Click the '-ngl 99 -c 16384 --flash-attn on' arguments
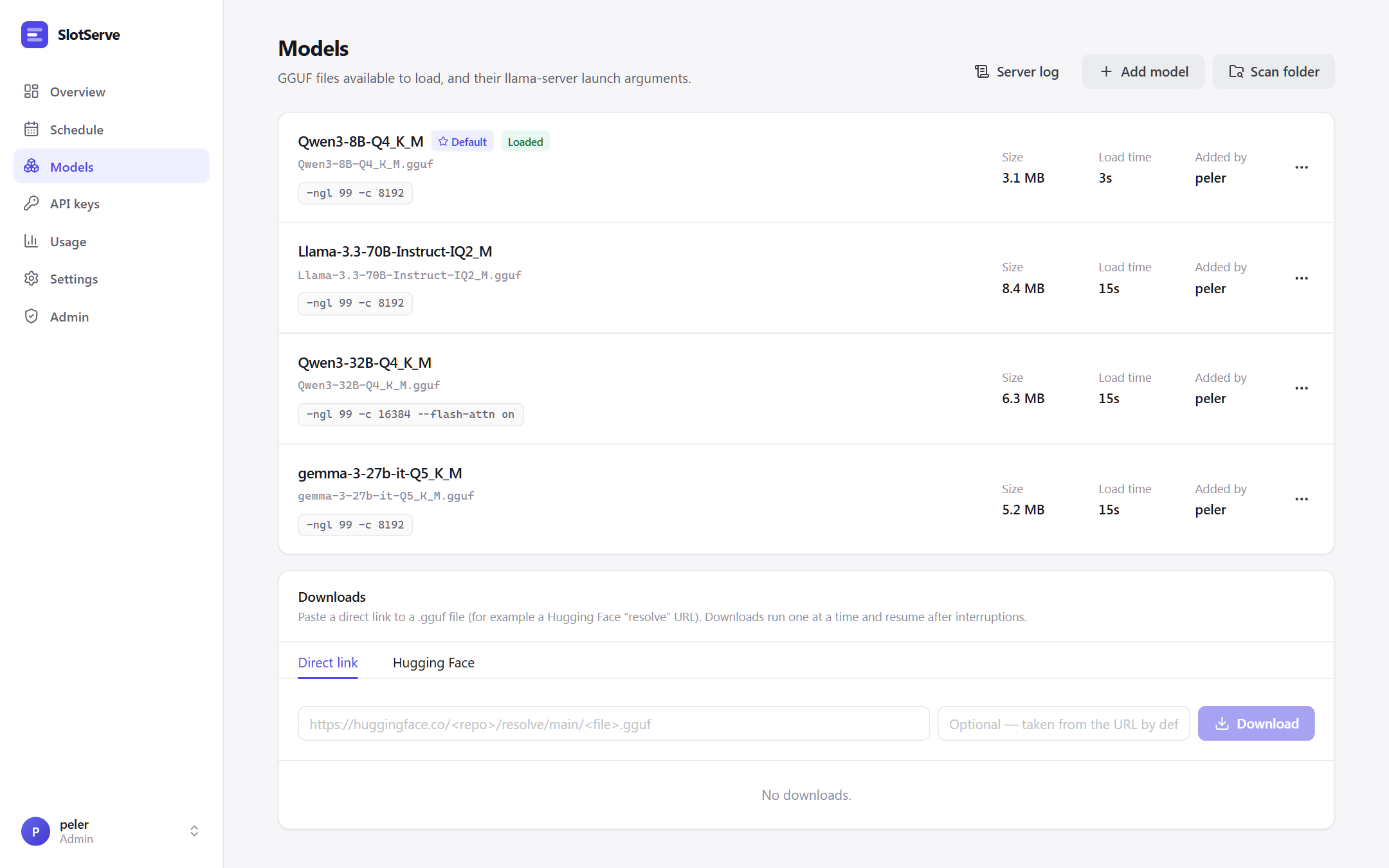The height and width of the screenshot is (868, 1389). pyautogui.click(x=410, y=415)
